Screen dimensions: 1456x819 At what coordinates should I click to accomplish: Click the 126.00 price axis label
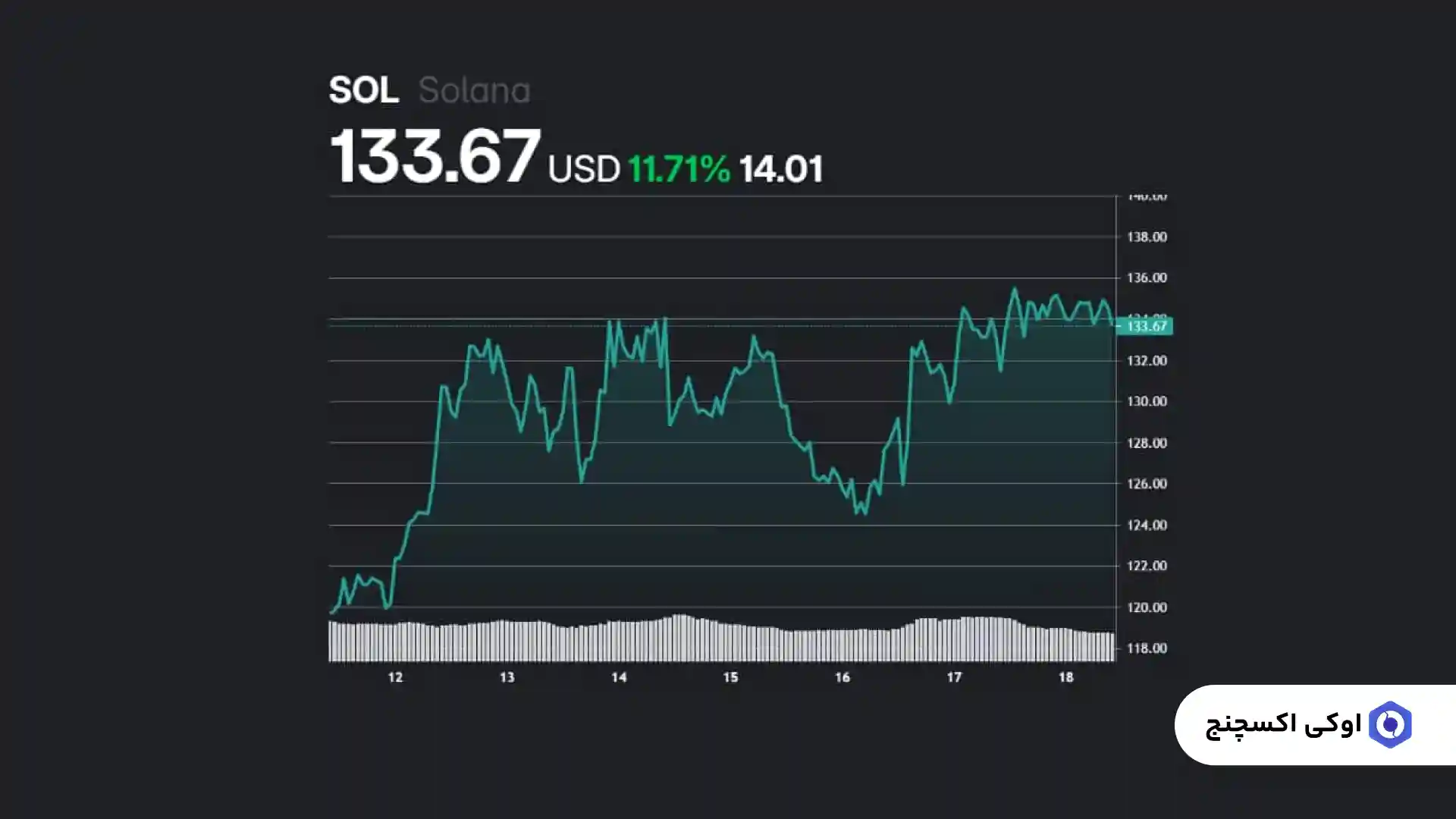click(1146, 484)
